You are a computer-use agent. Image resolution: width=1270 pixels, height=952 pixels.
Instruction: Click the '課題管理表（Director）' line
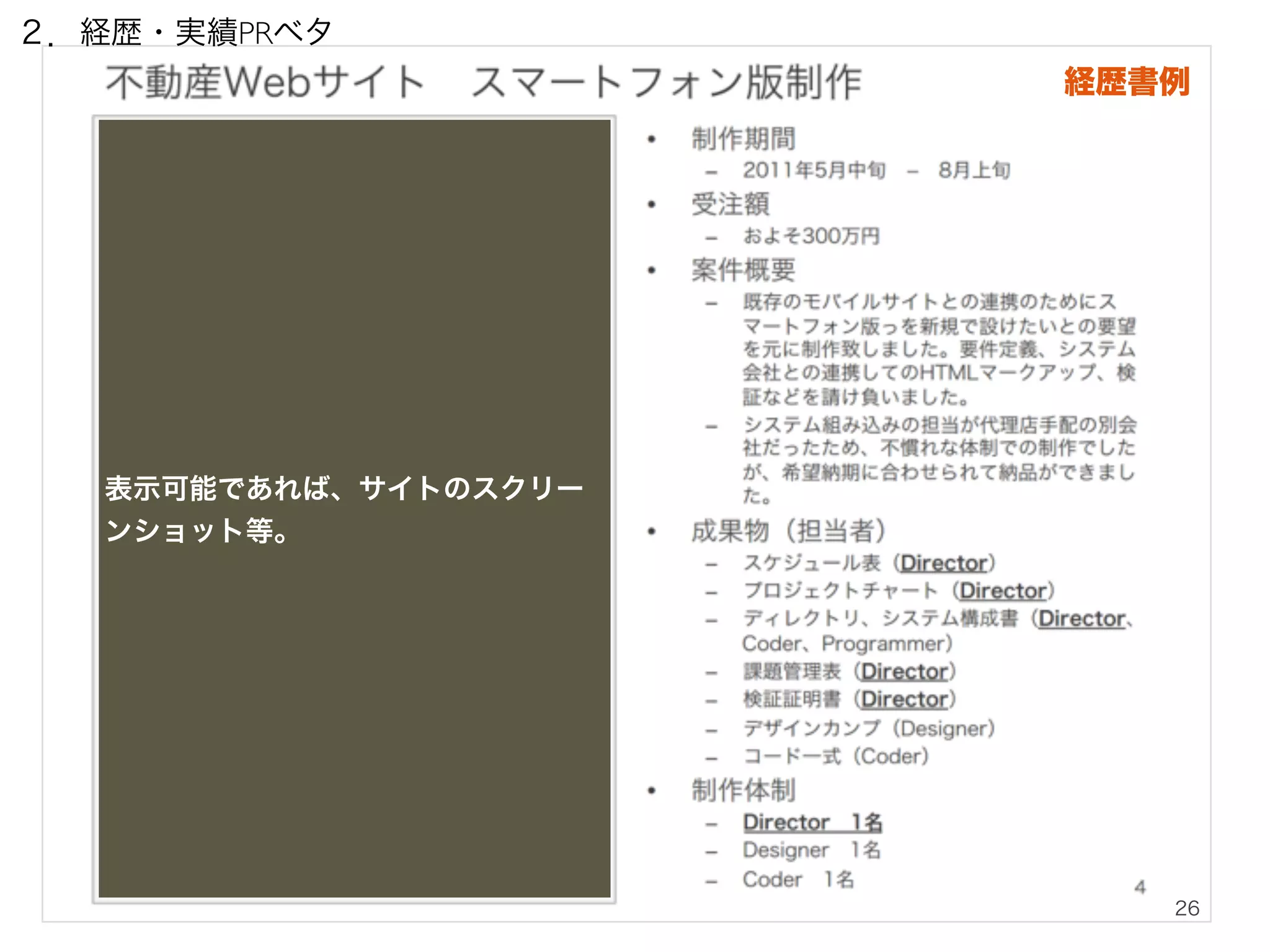click(850, 671)
